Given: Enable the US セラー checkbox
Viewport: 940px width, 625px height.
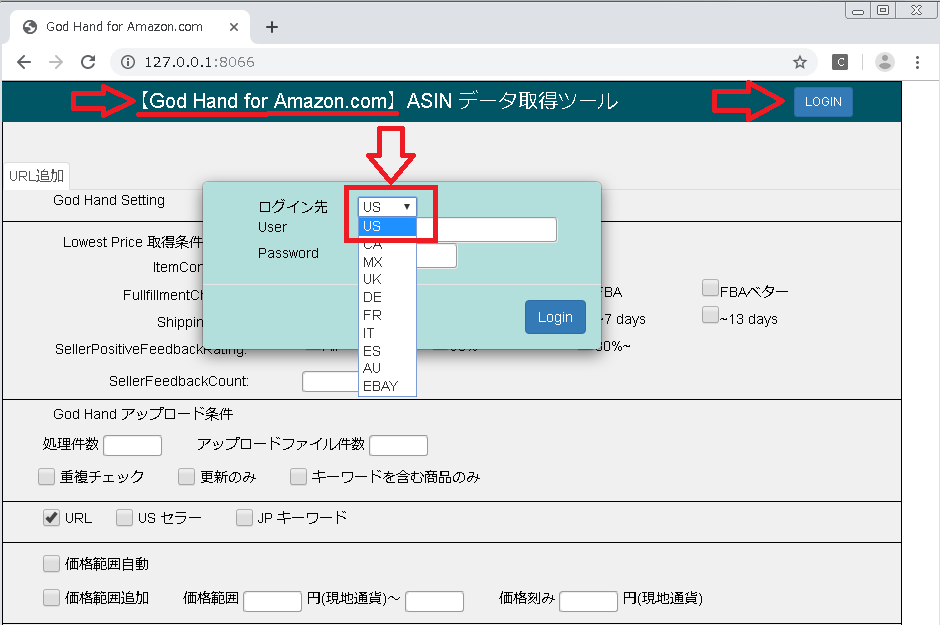Looking at the screenshot, I should click(x=124, y=518).
